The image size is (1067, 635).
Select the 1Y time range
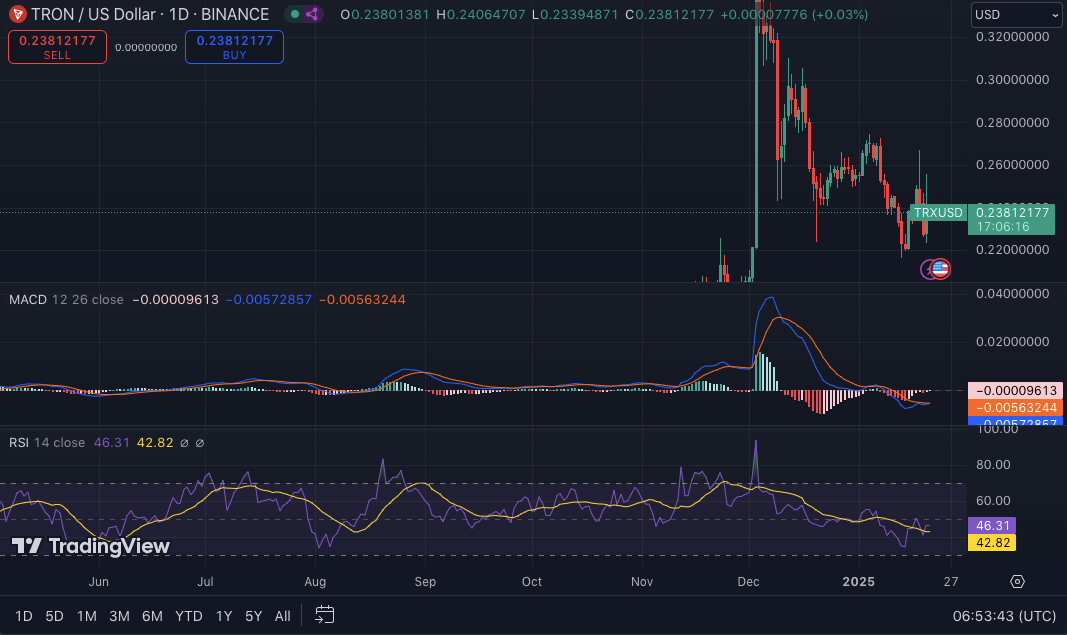pyautogui.click(x=224, y=616)
